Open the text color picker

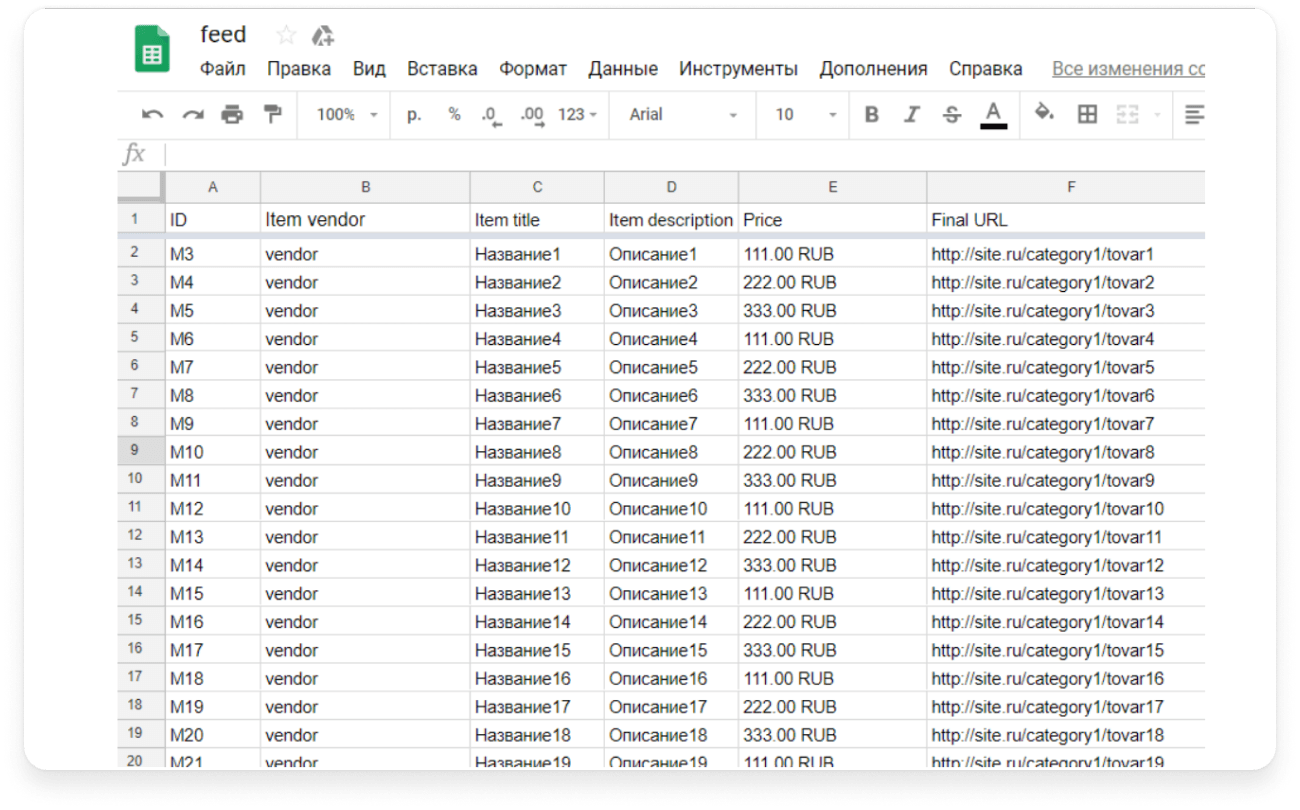993,115
